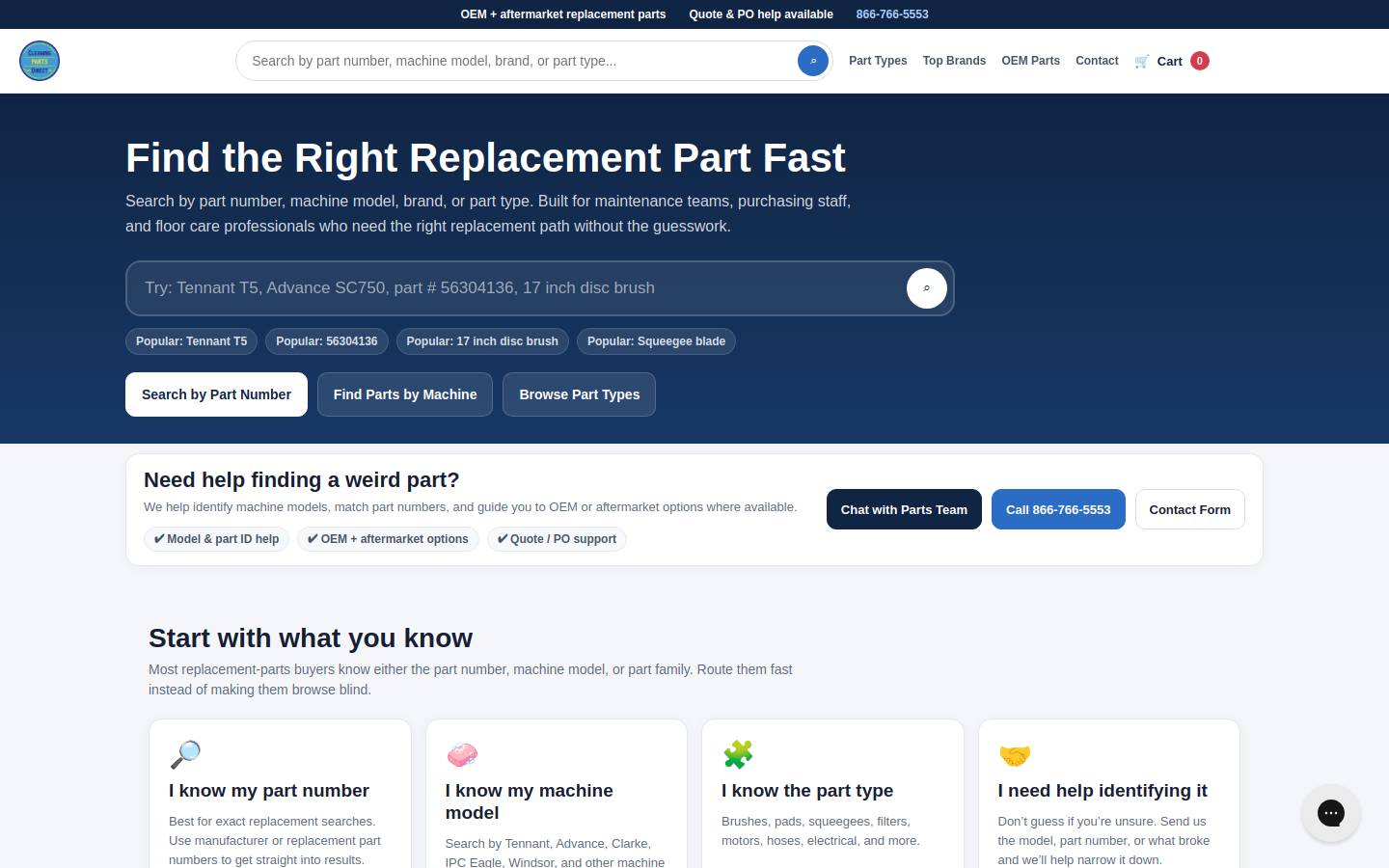Open the Contact Form button
This screenshot has width=1389, height=868.
click(x=1189, y=509)
